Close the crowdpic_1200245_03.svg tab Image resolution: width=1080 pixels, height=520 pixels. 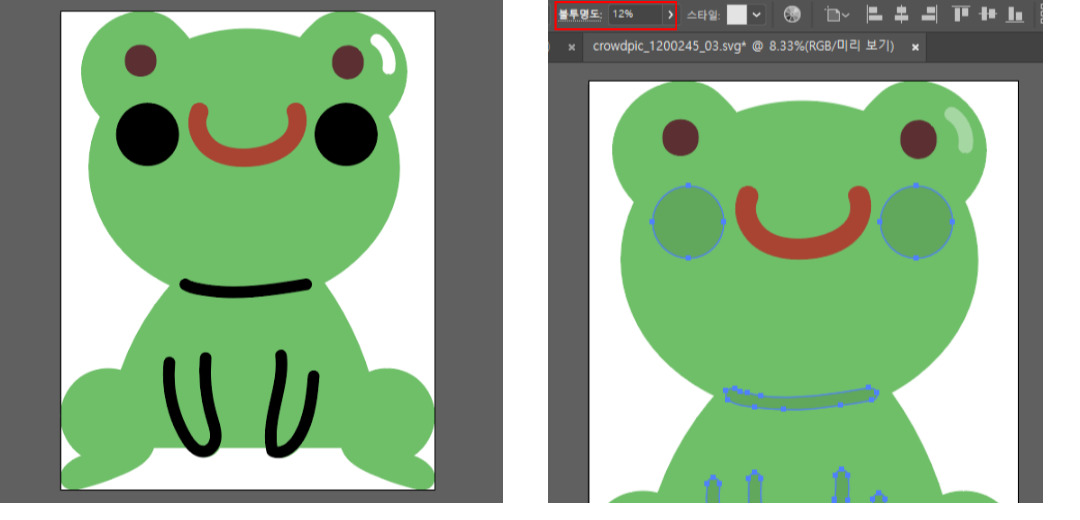pos(915,47)
